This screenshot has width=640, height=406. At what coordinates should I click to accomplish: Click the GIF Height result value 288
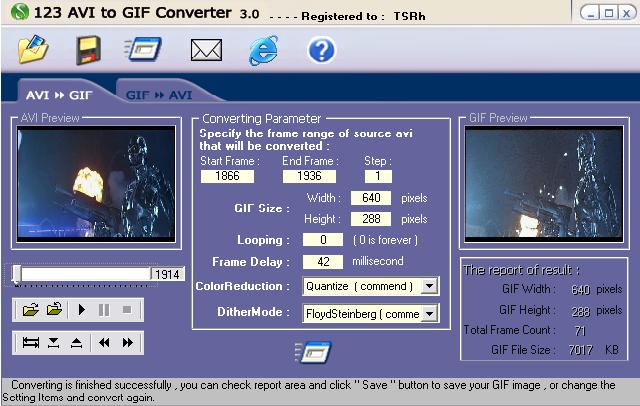pos(580,311)
